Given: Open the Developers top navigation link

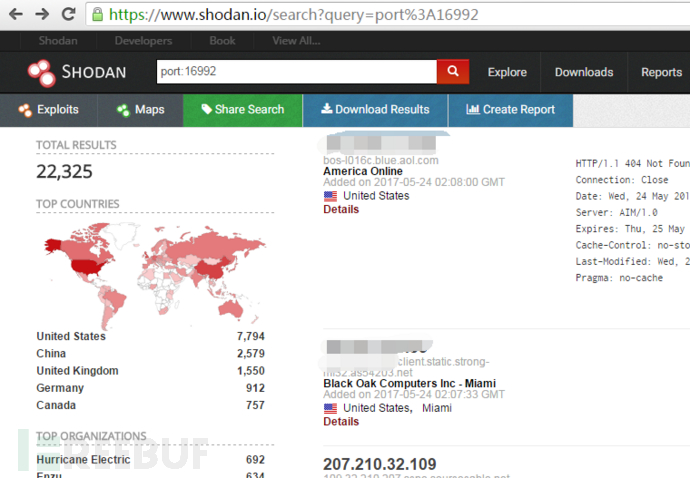Looking at the screenshot, I should tap(143, 41).
